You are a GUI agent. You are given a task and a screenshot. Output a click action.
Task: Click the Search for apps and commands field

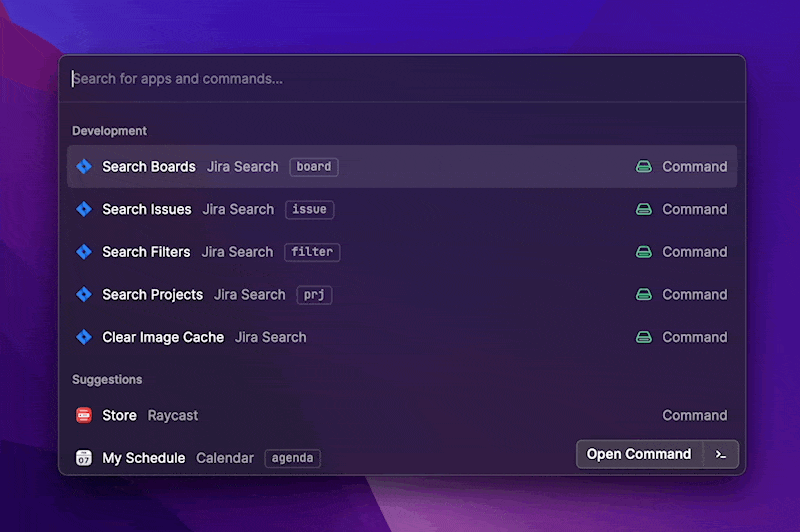click(x=402, y=79)
